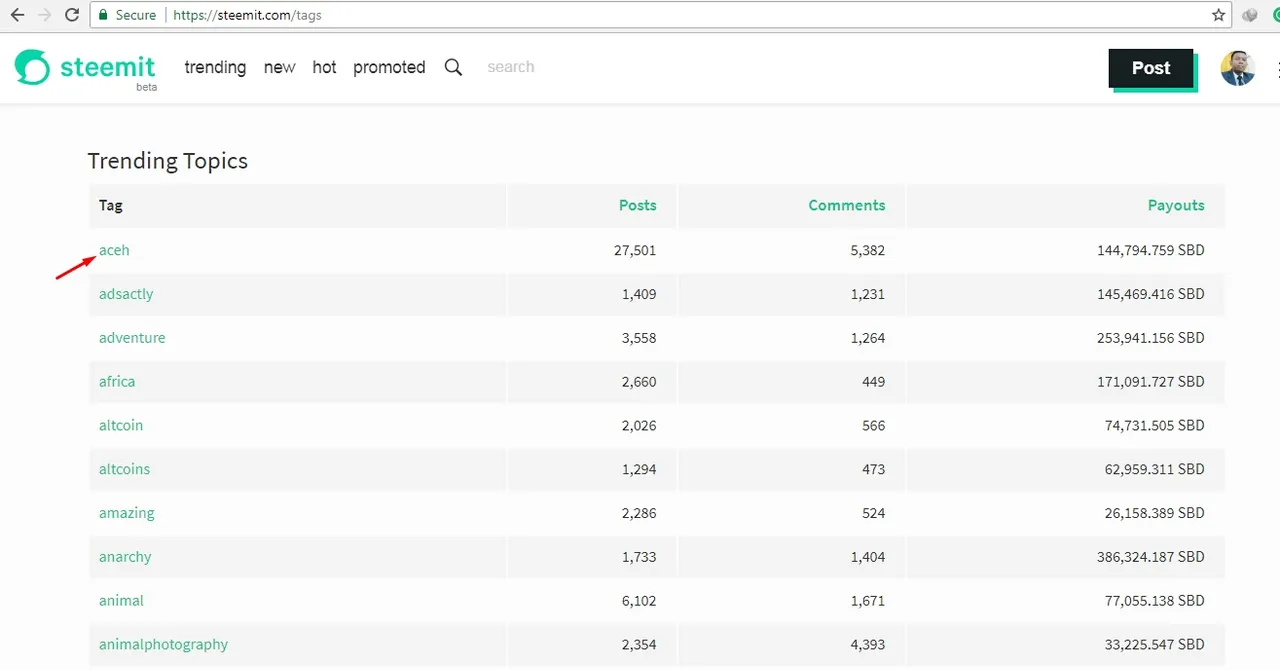Screen dimensions: 1280x670
Task: Click the search magnifier icon
Action: click(x=453, y=67)
